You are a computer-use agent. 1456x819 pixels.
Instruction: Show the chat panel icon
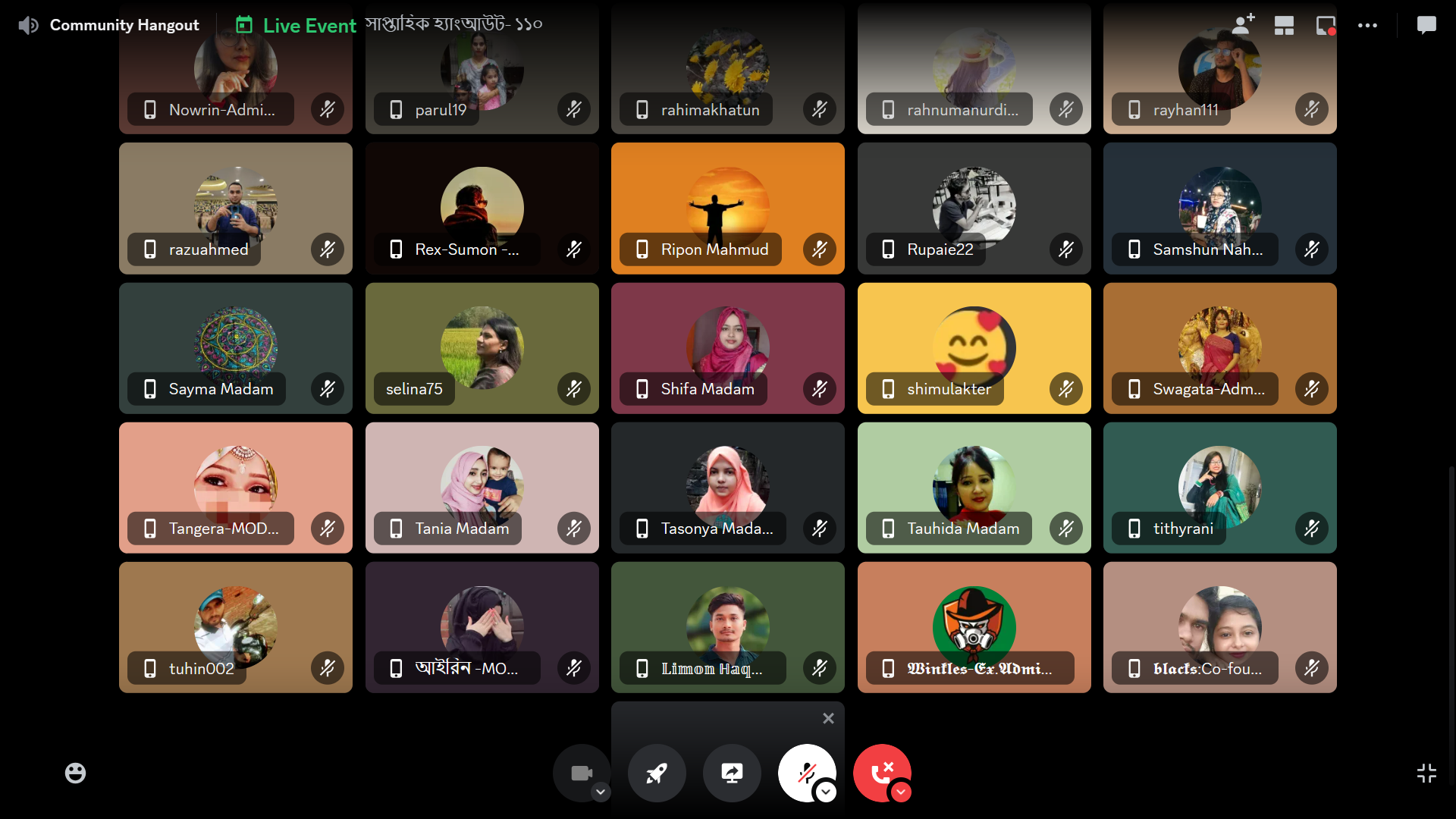[1426, 25]
